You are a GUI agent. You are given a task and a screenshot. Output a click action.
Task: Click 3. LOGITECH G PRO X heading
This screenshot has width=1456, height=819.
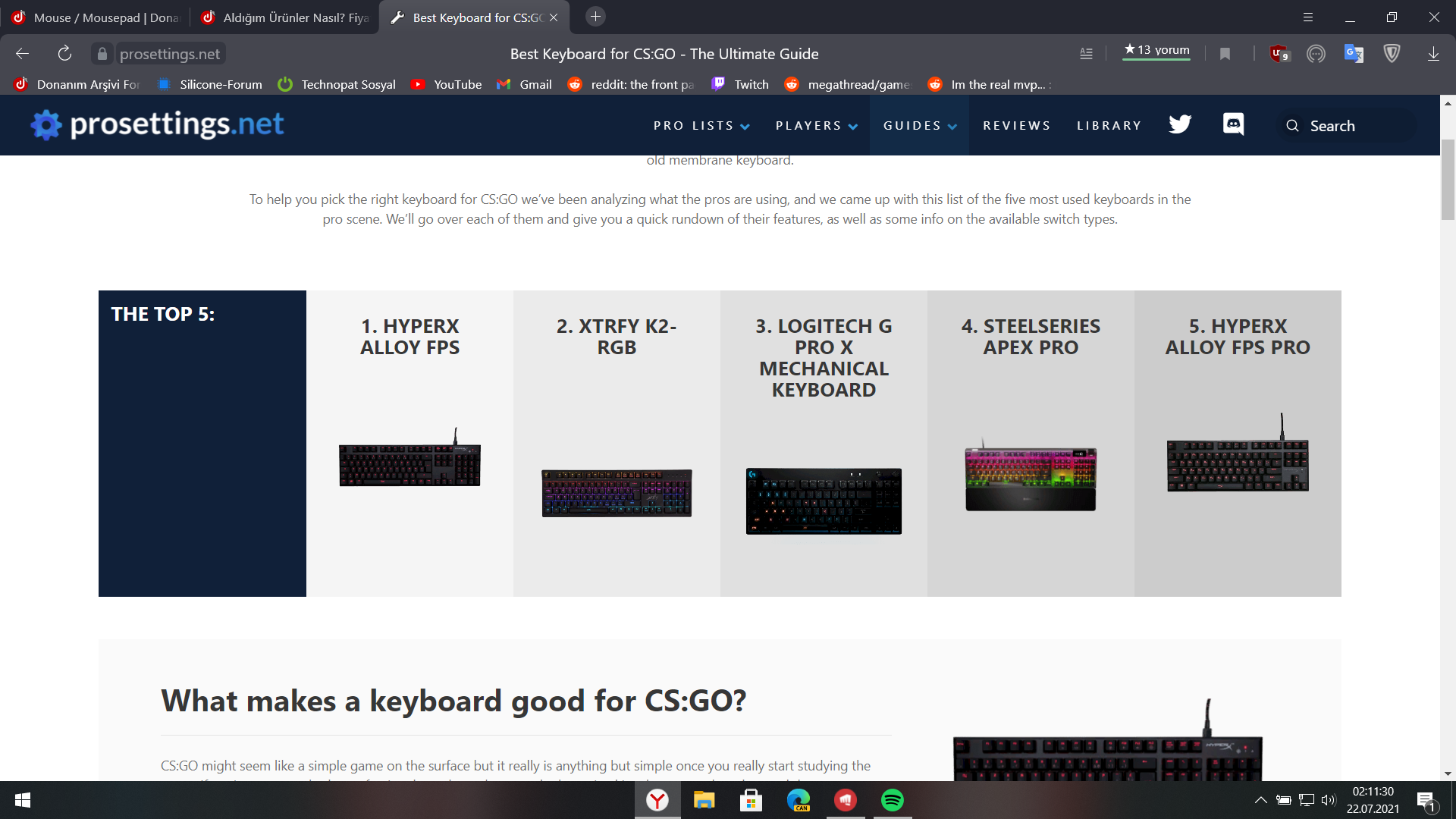point(824,358)
